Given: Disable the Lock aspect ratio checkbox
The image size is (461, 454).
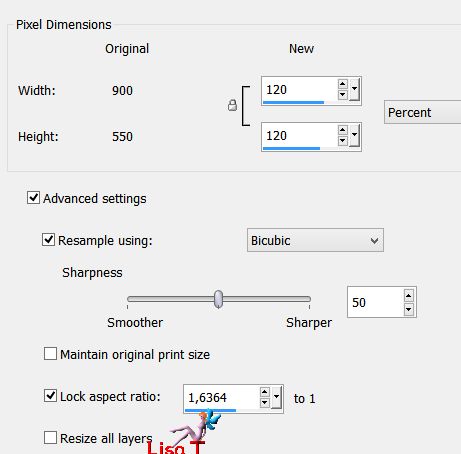Looking at the screenshot, I should [50, 396].
